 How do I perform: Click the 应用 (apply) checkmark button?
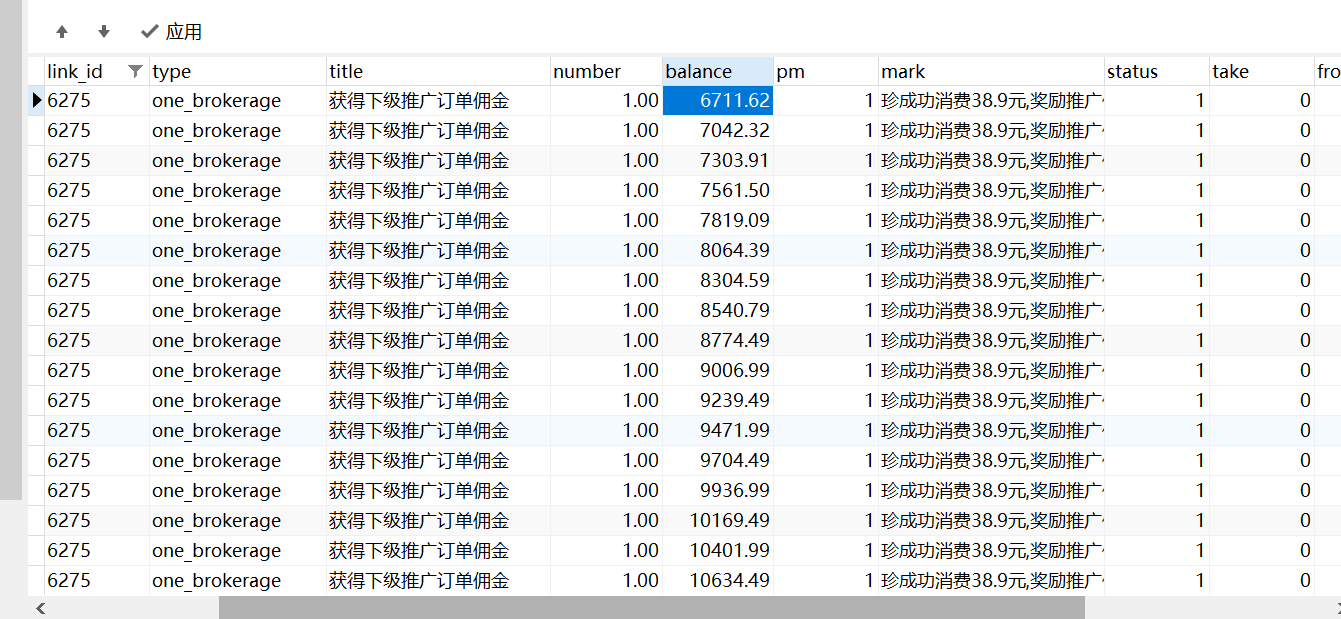172,32
